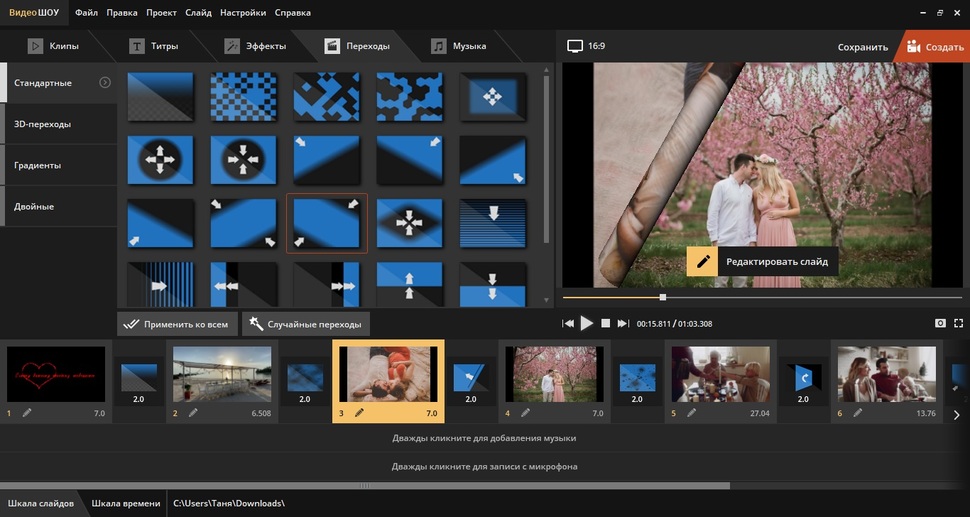Switch to the Шкала слайдов view

(x=41, y=503)
